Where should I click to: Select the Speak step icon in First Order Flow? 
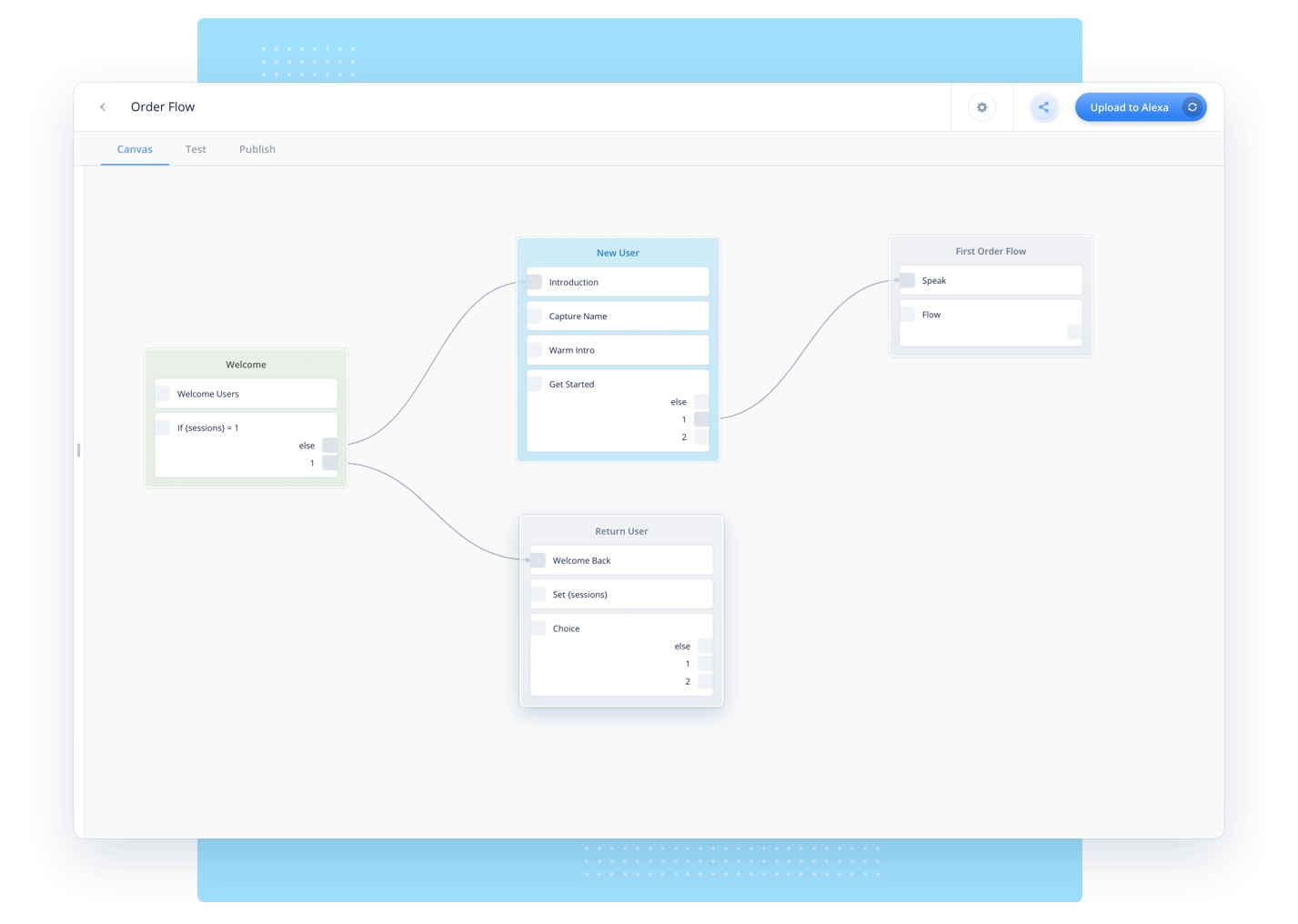coord(907,280)
